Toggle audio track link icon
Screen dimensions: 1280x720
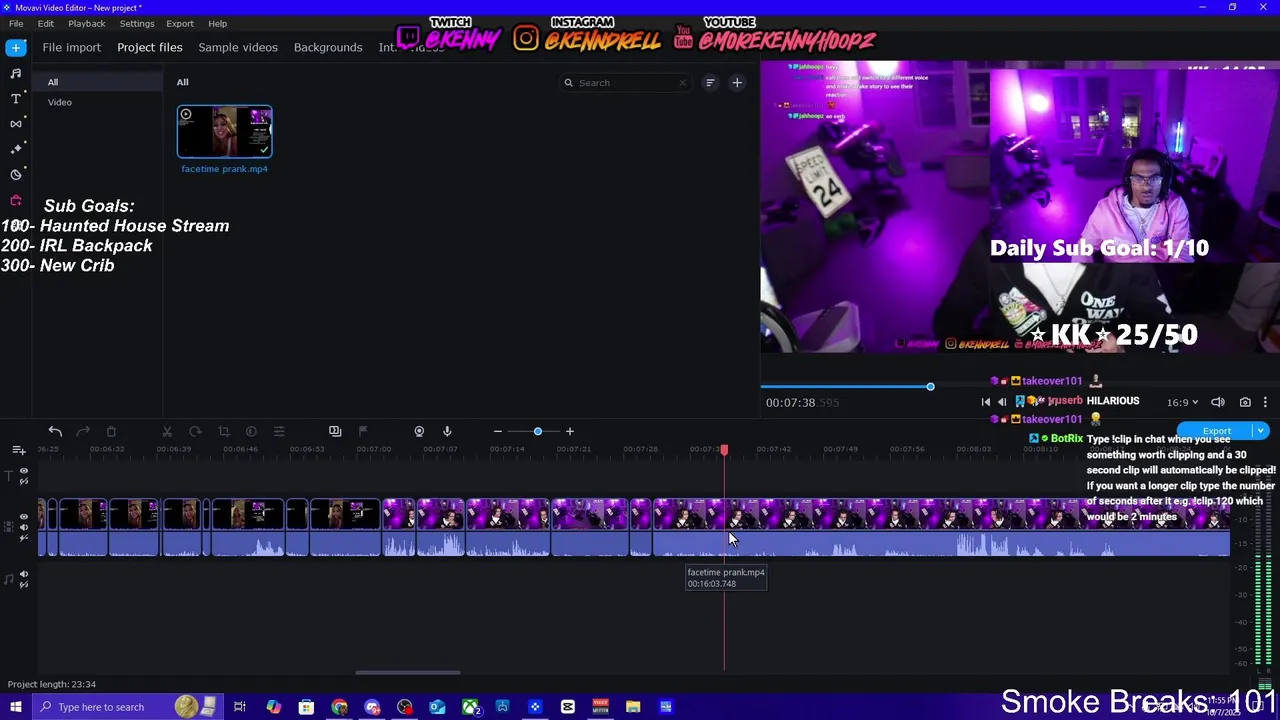[x=24, y=586]
